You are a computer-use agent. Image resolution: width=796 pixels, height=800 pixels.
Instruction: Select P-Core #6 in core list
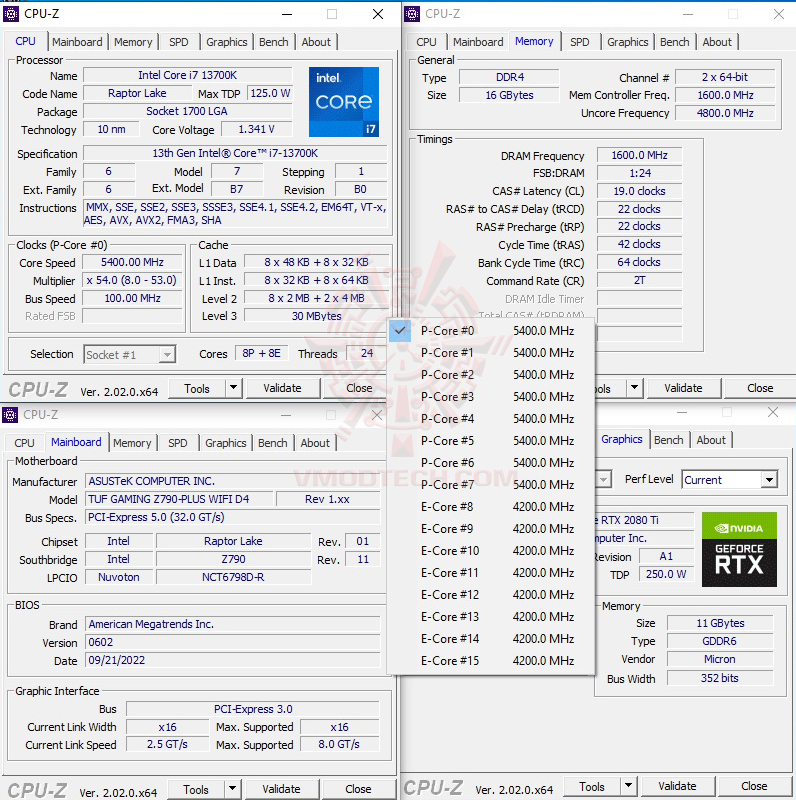[x=491, y=463]
